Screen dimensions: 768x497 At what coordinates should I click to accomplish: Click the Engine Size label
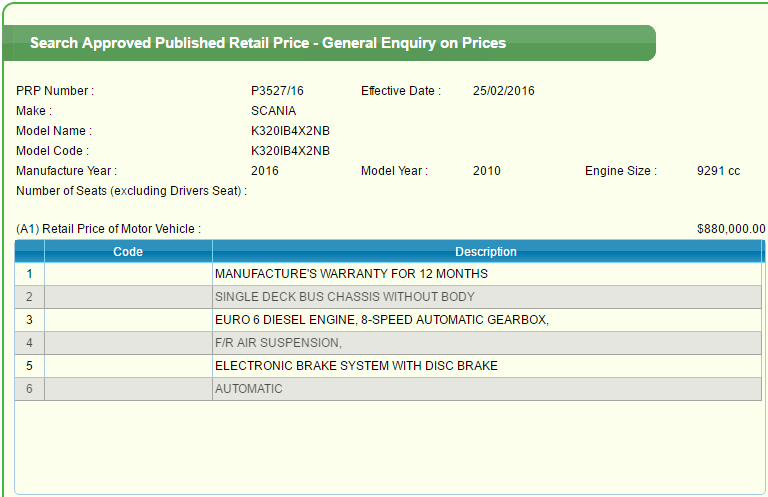point(621,171)
